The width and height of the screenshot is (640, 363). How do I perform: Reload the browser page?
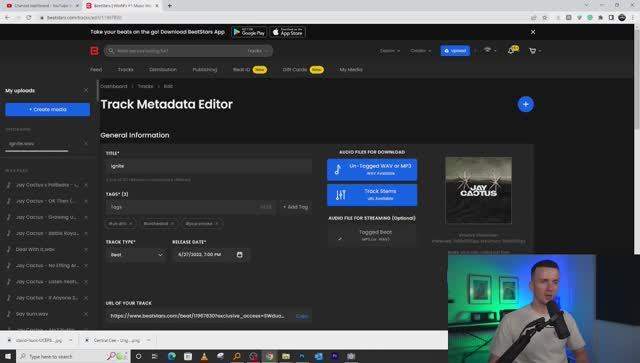[x=29, y=18]
